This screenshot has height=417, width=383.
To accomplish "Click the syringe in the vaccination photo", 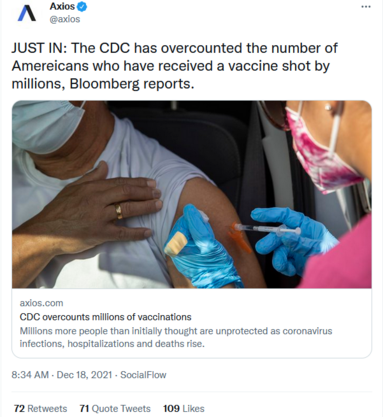I will pos(265,230).
